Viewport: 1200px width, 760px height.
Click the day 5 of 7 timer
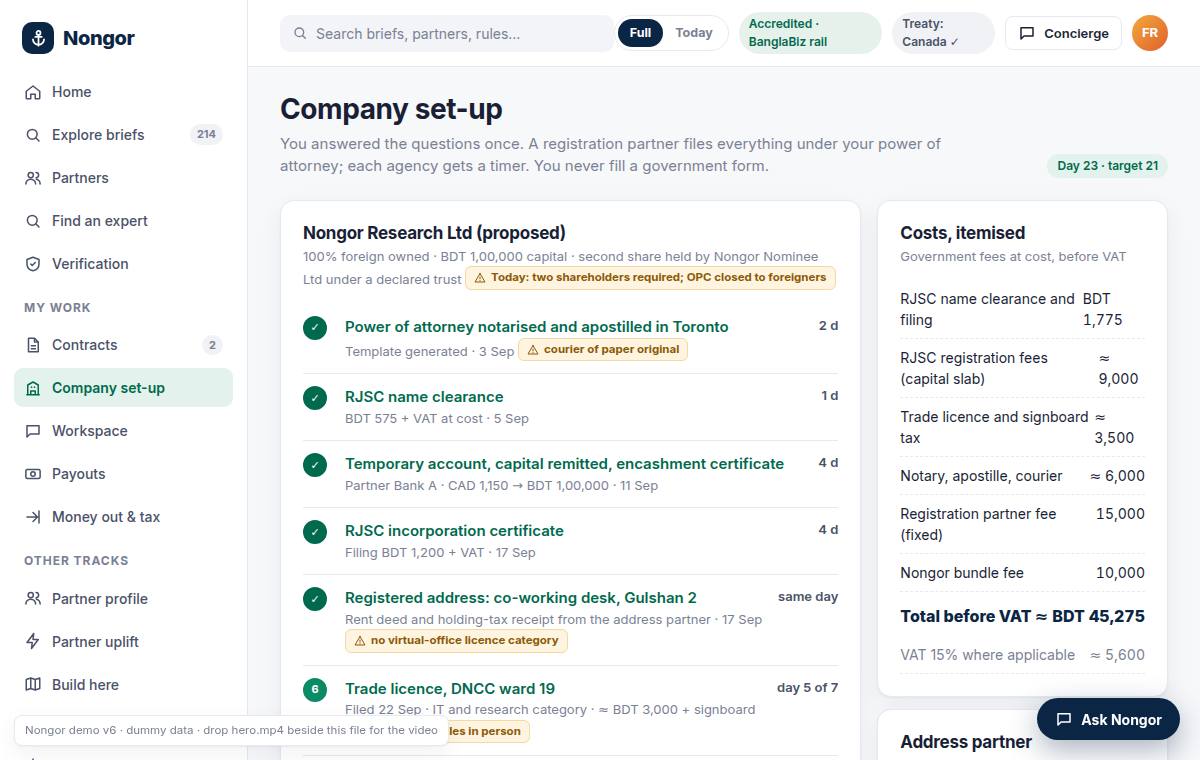click(807, 688)
